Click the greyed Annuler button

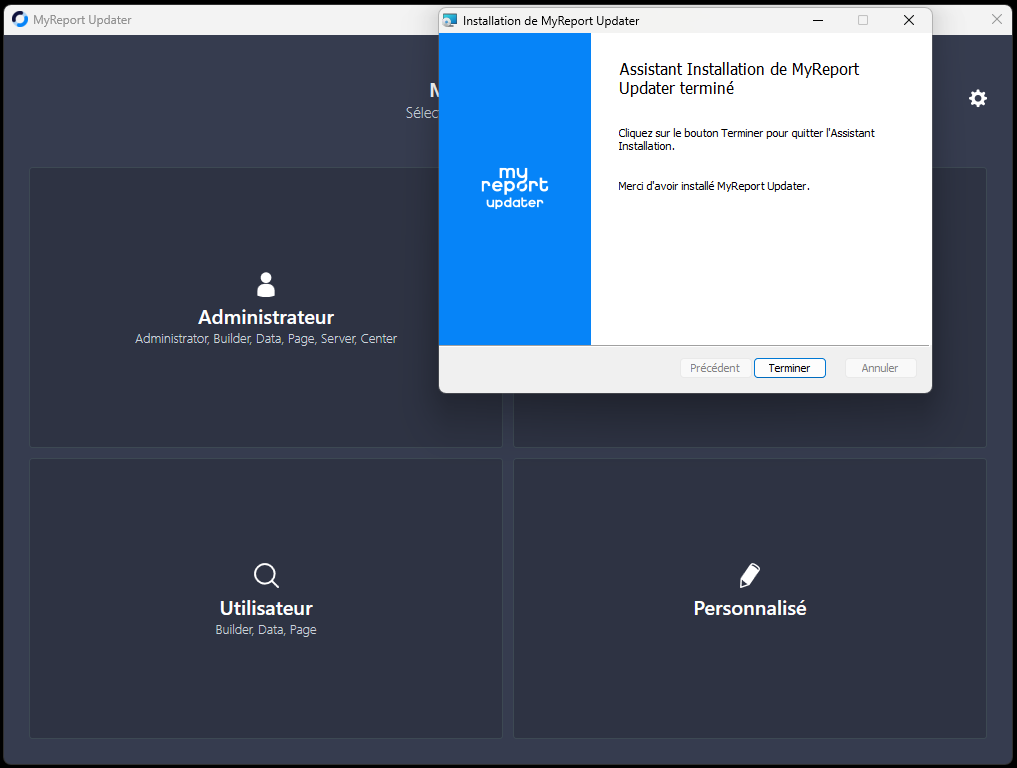880,368
